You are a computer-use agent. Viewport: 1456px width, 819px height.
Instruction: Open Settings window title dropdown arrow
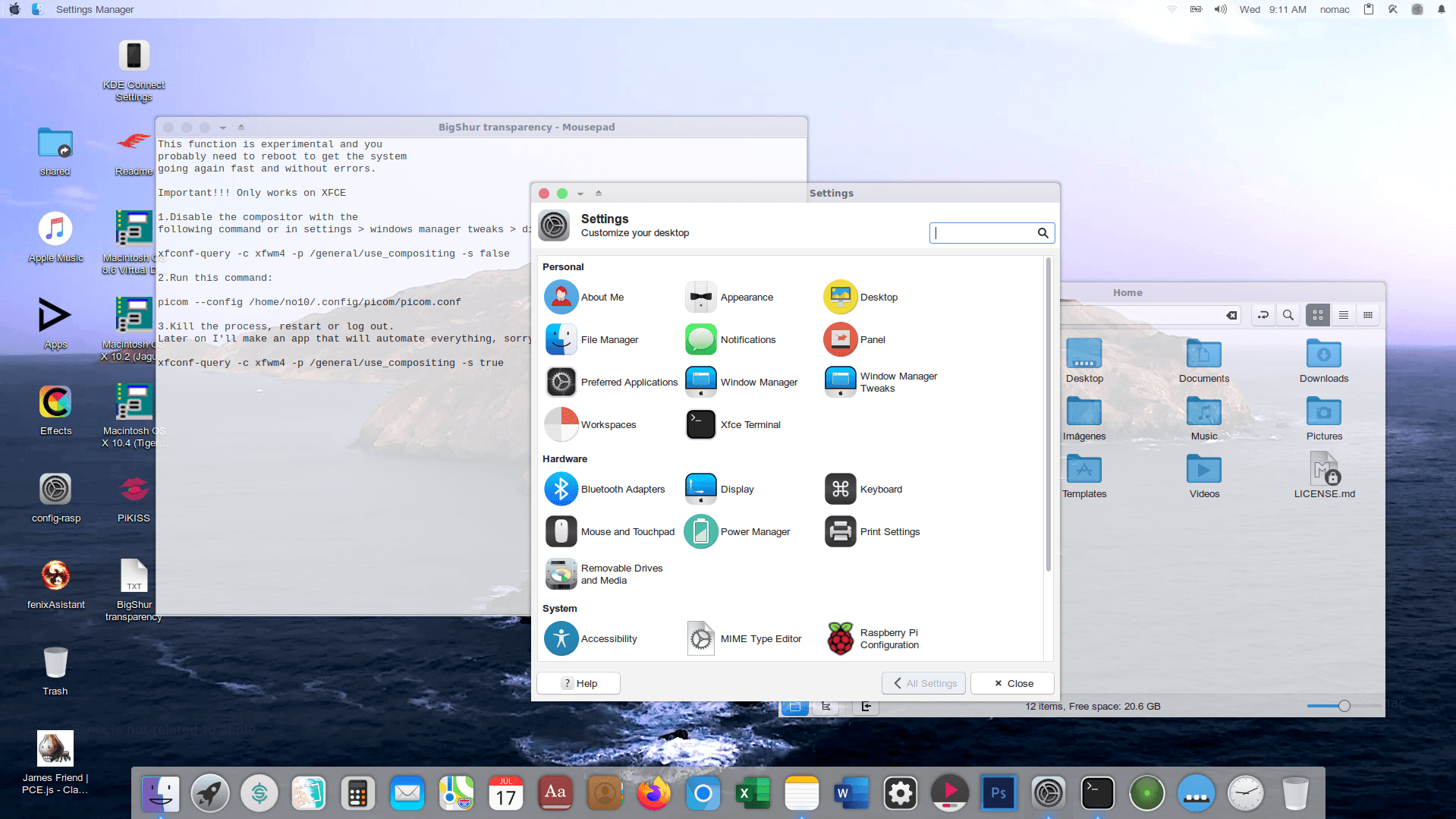pos(580,194)
